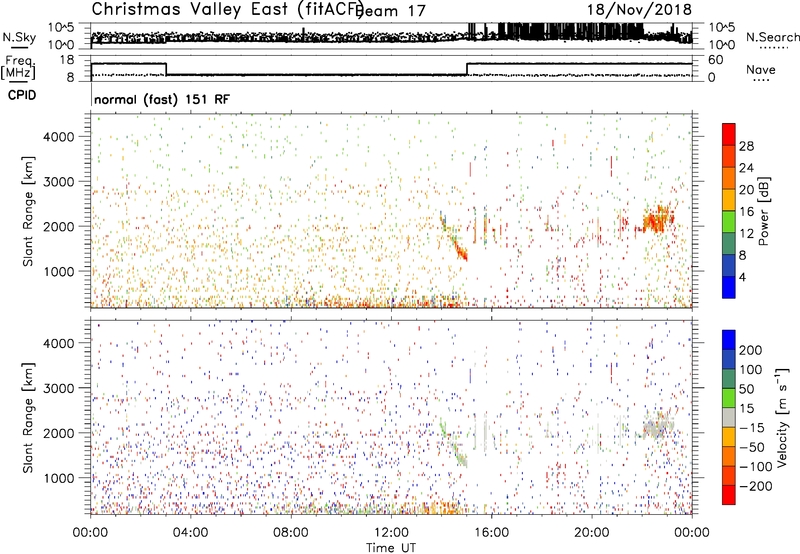Click the 'Velocity [m s-1]' colorbar label
Image resolution: width=800 pixels, height=554 pixels.
[x=781, y=417]
